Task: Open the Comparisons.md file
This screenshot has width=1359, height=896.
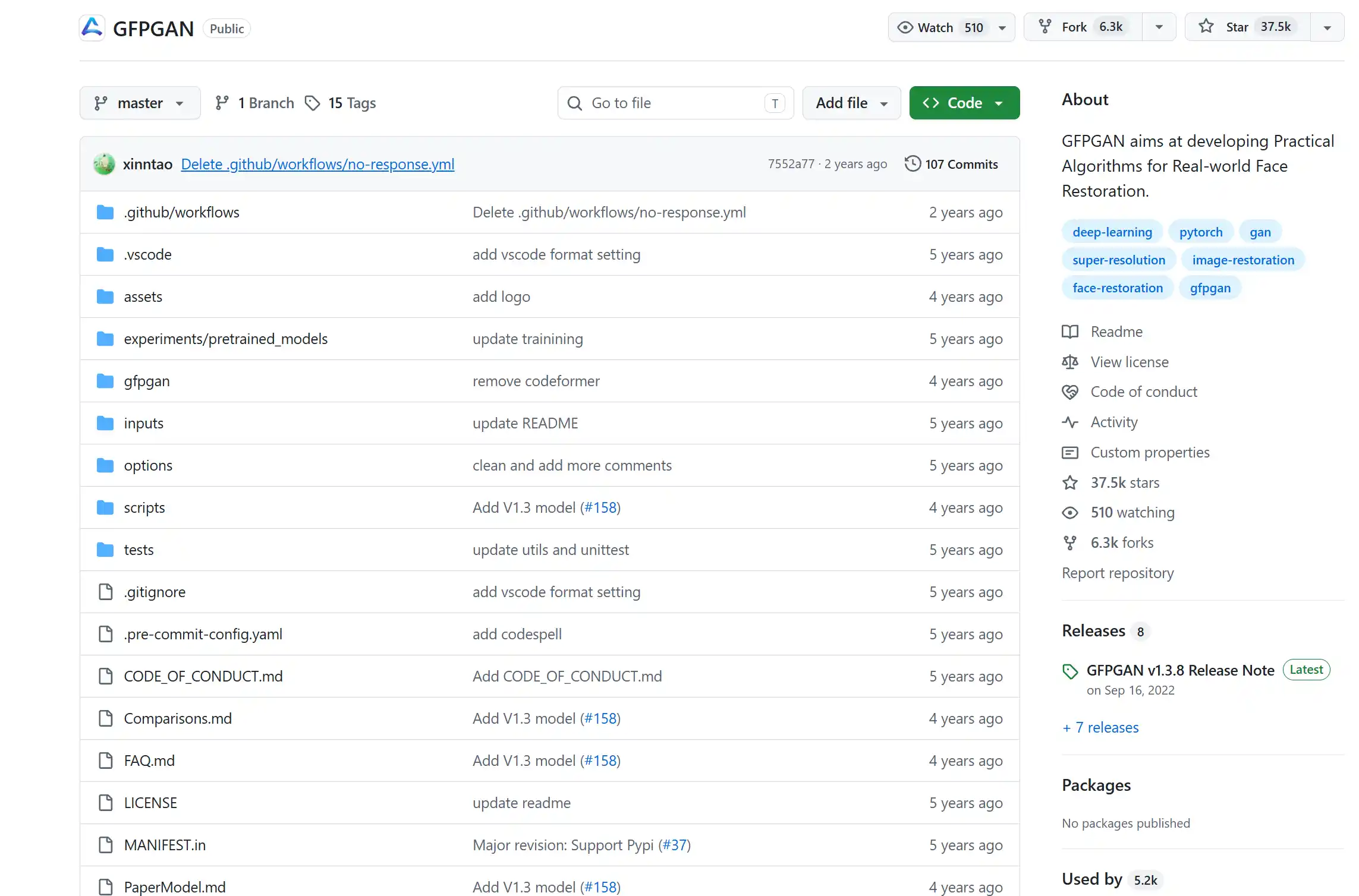Action: point(178,718)
